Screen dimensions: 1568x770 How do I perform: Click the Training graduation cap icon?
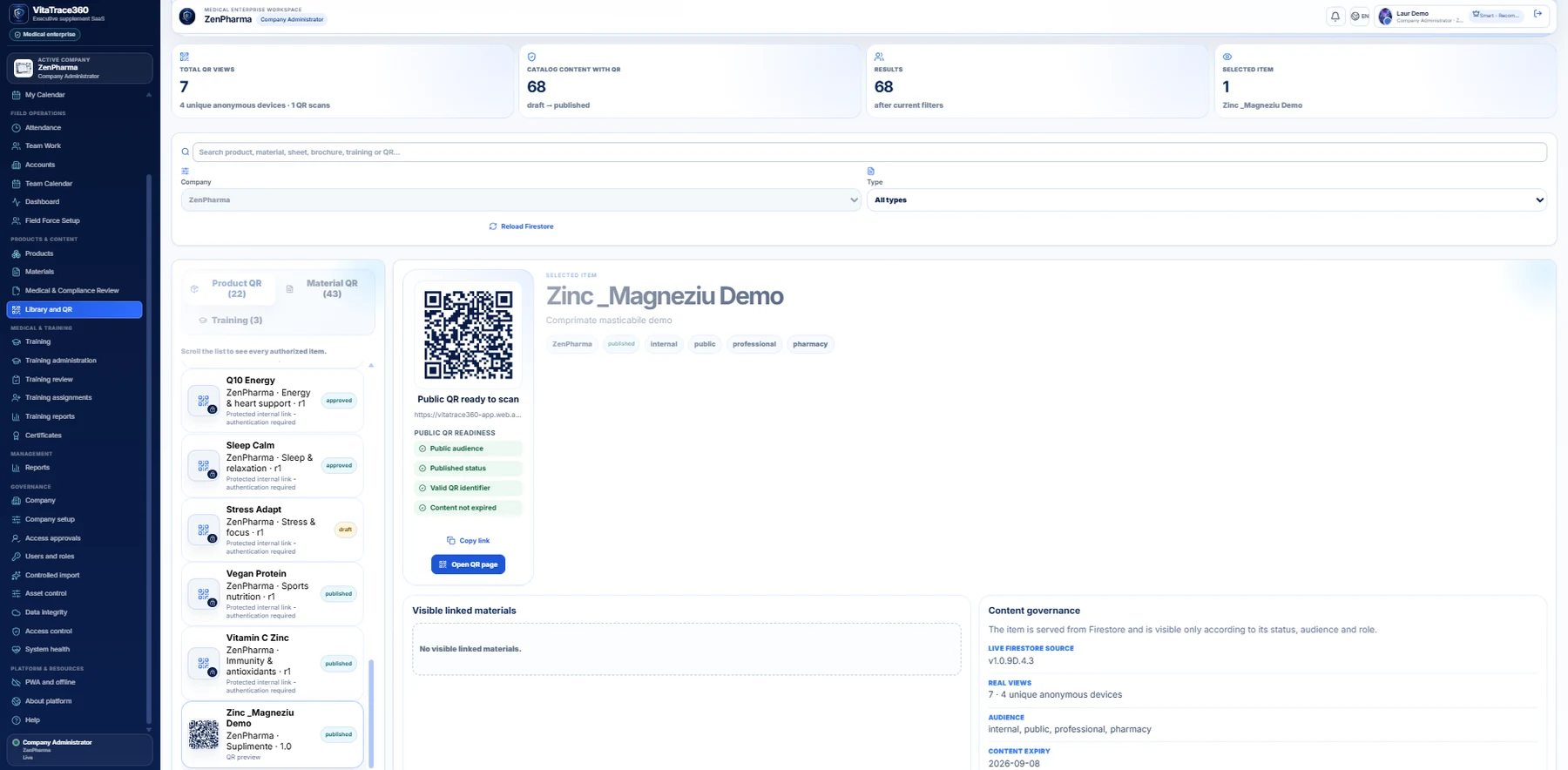[16, 341]
